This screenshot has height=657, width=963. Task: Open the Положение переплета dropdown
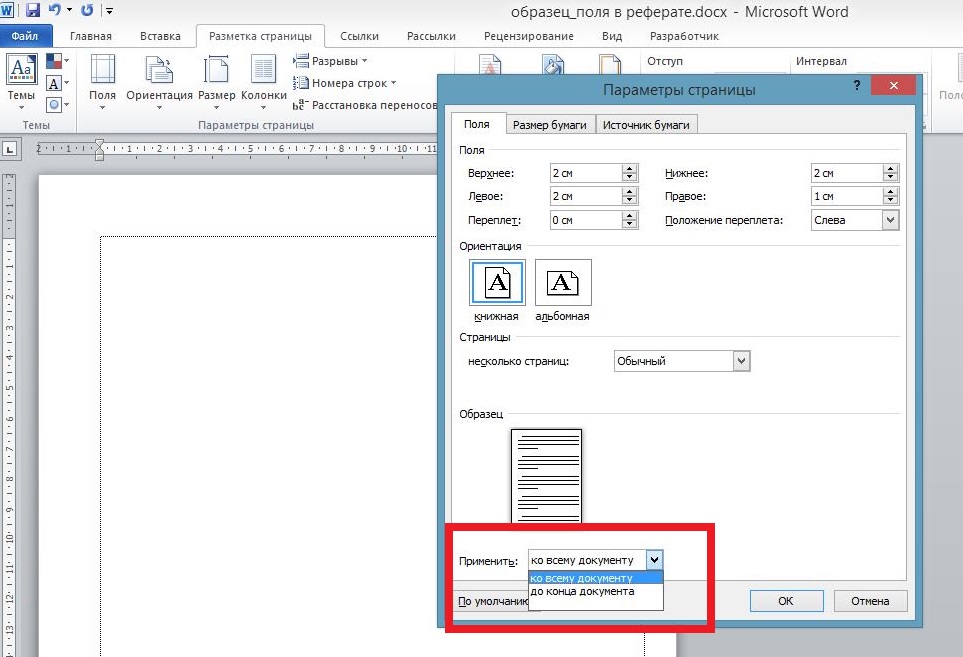[x=856, y=220]
